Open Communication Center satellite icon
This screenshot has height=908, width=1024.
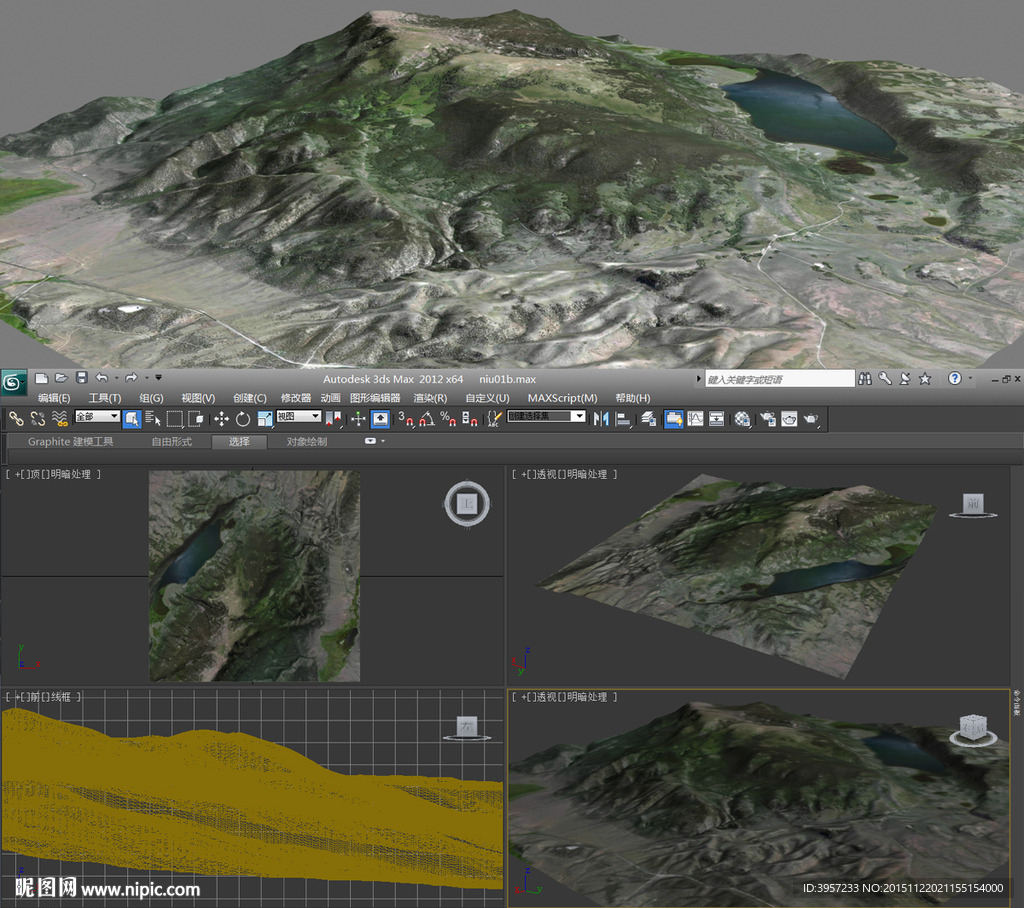[x=905, y=378]
